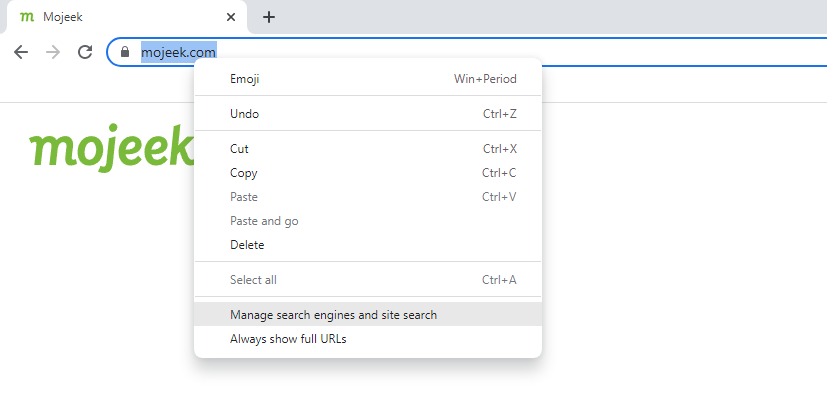The height and width of the screenshot is (399, 827).
Task: Select Delete from the context menu
Action: pyautogui.click(x=368, y=245)
